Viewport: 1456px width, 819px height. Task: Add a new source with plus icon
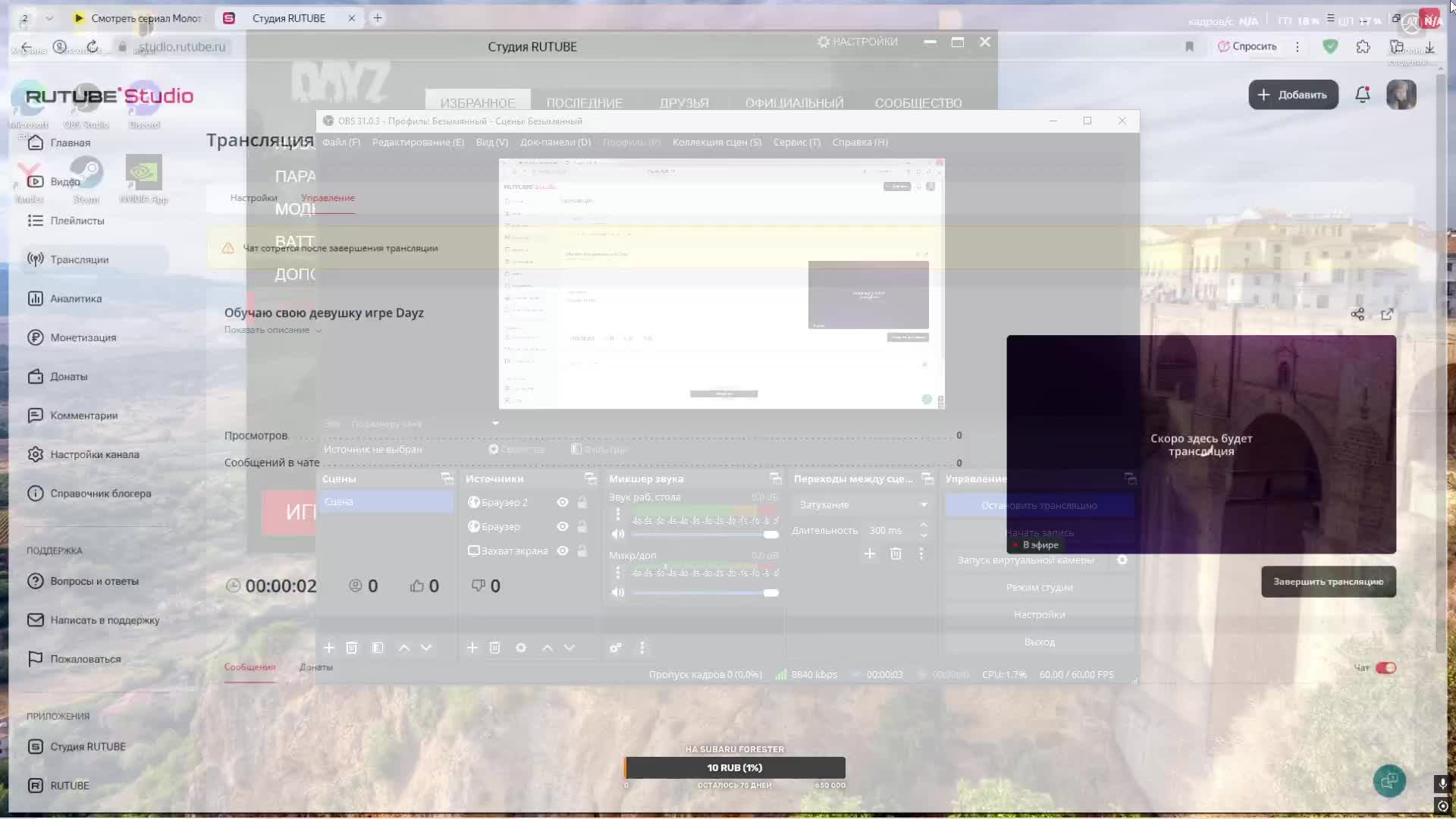point(472,648)
